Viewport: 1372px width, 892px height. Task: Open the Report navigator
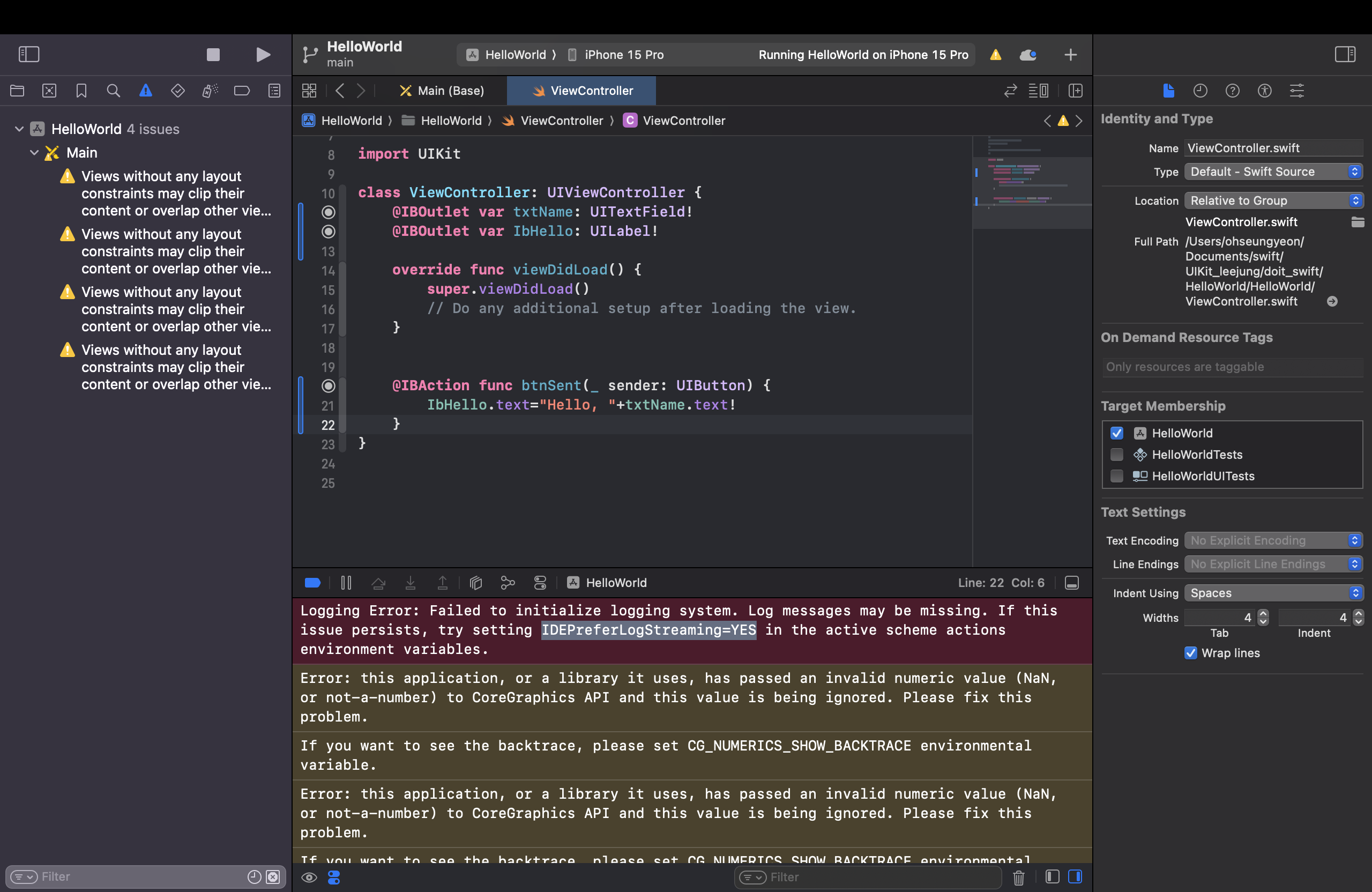pyautogui.click(x=274, y=91)
